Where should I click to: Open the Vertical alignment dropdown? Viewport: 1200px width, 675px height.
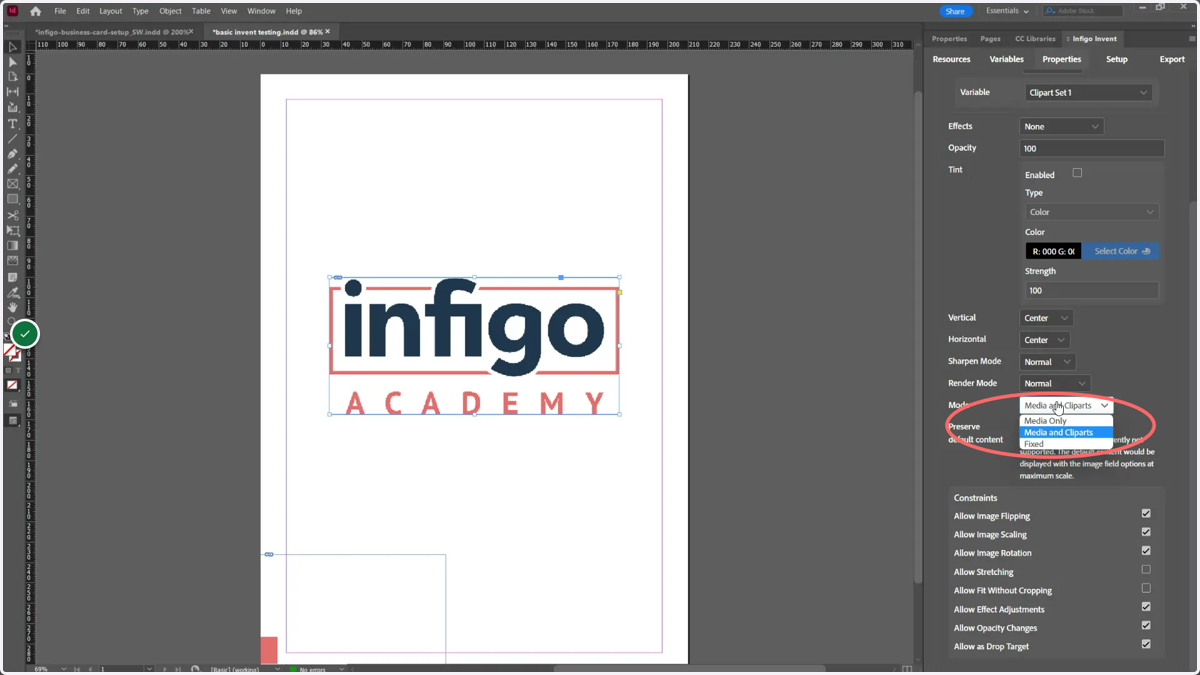pos(1046,318)
